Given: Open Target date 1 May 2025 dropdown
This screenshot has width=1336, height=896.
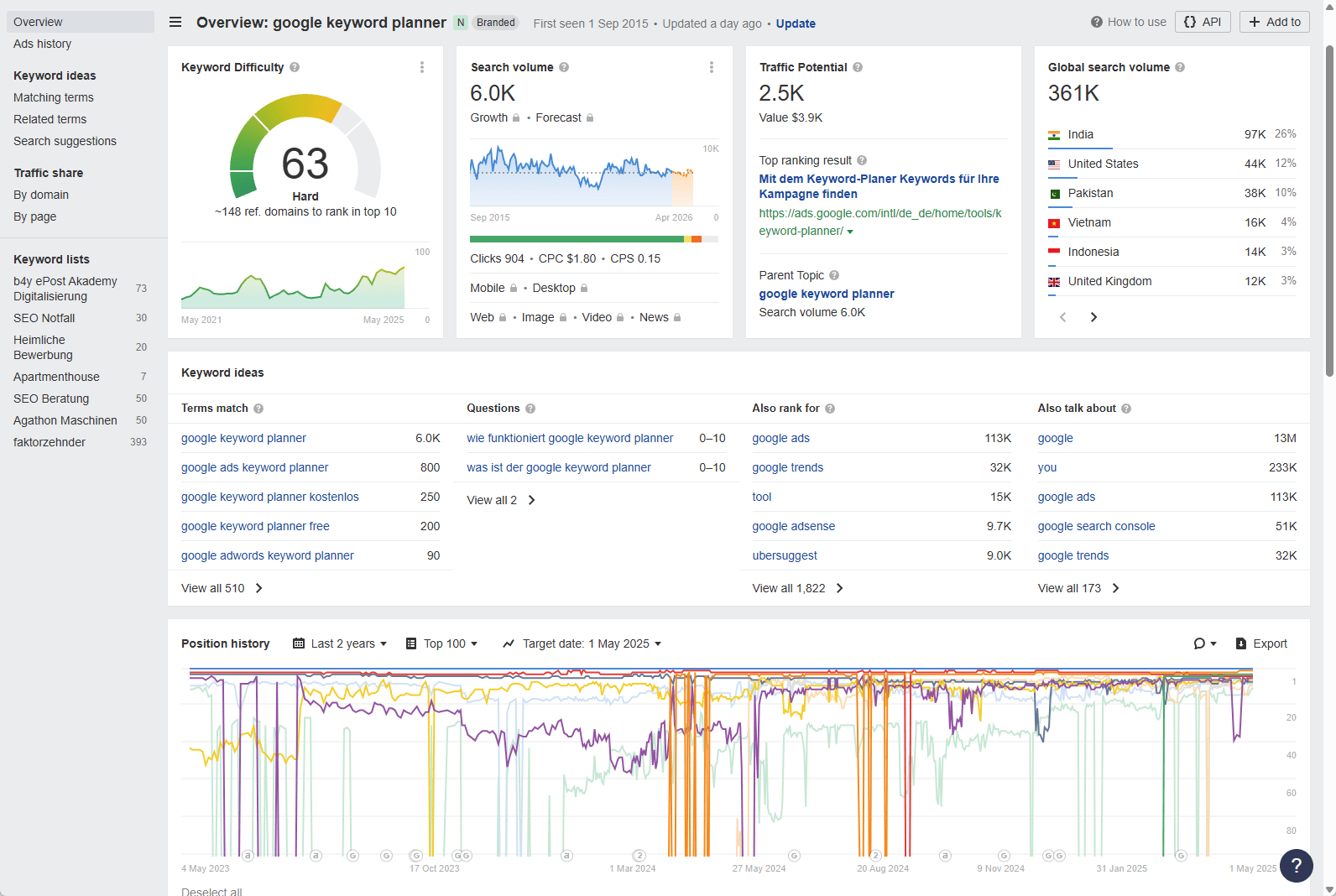Looking at the screenshot, I should tap(582, 643).
